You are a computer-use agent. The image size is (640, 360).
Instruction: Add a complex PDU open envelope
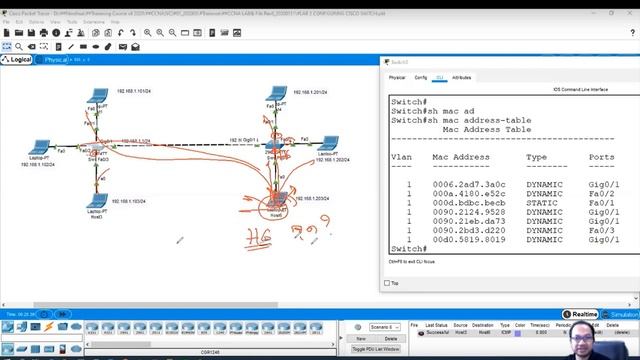point(135,47)
